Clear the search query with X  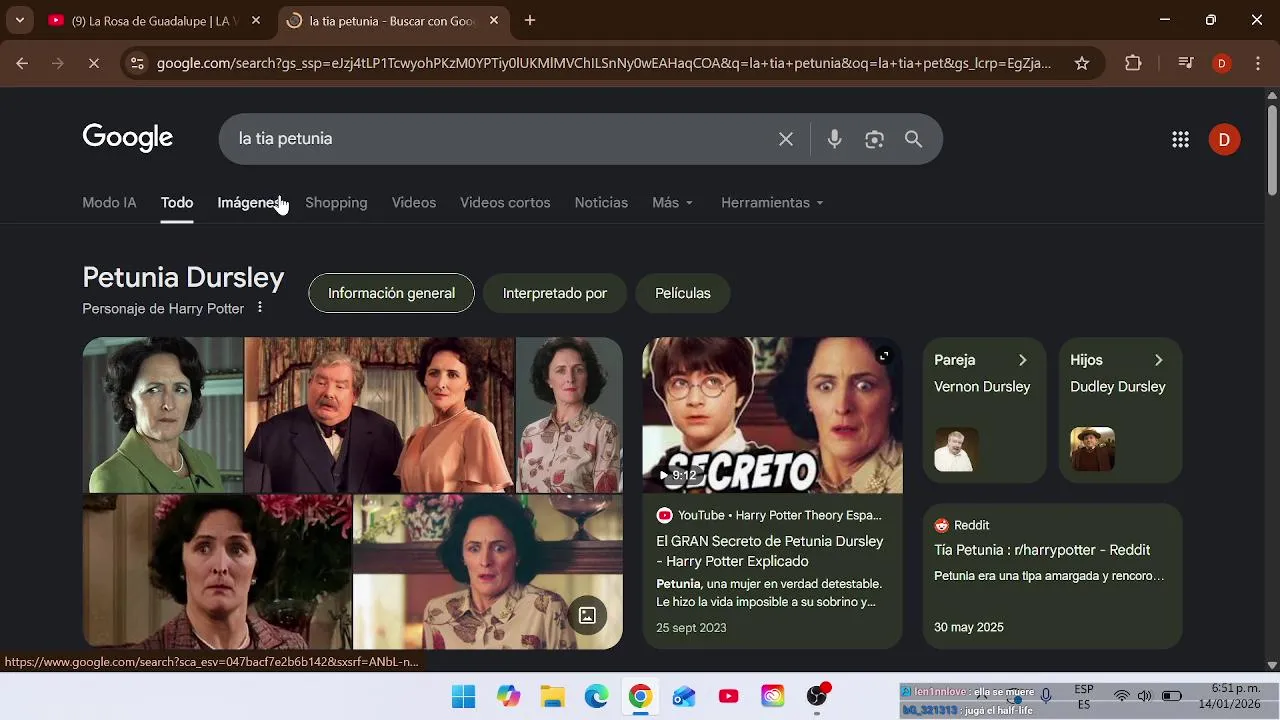pyautogui.click(x=786, y=139)
